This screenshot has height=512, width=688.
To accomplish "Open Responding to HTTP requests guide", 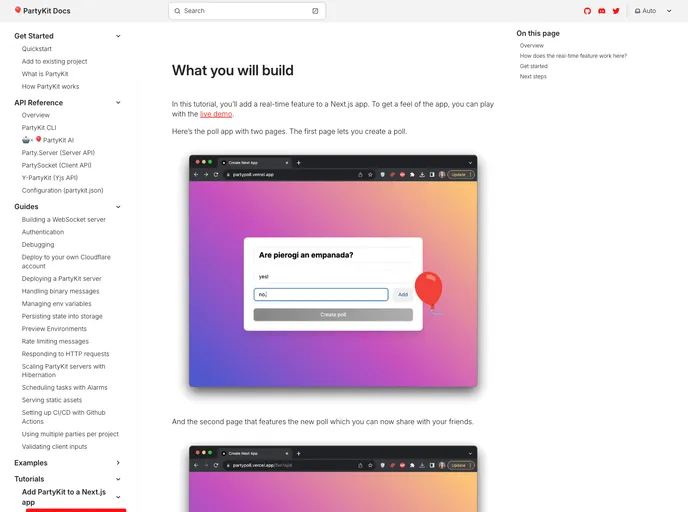I will pos(65,354).
